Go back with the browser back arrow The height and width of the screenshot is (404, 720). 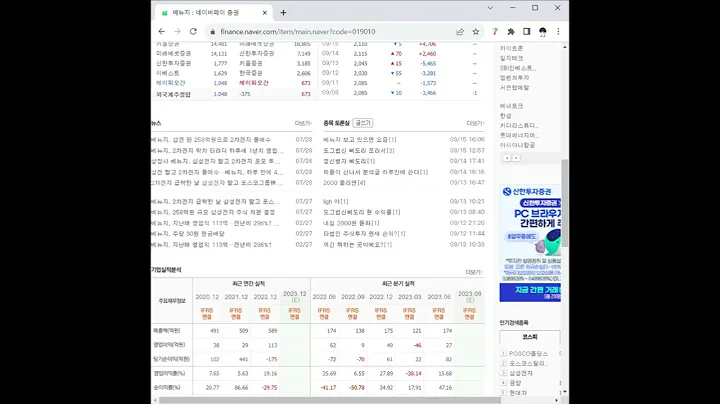click(x=162, y=32)
